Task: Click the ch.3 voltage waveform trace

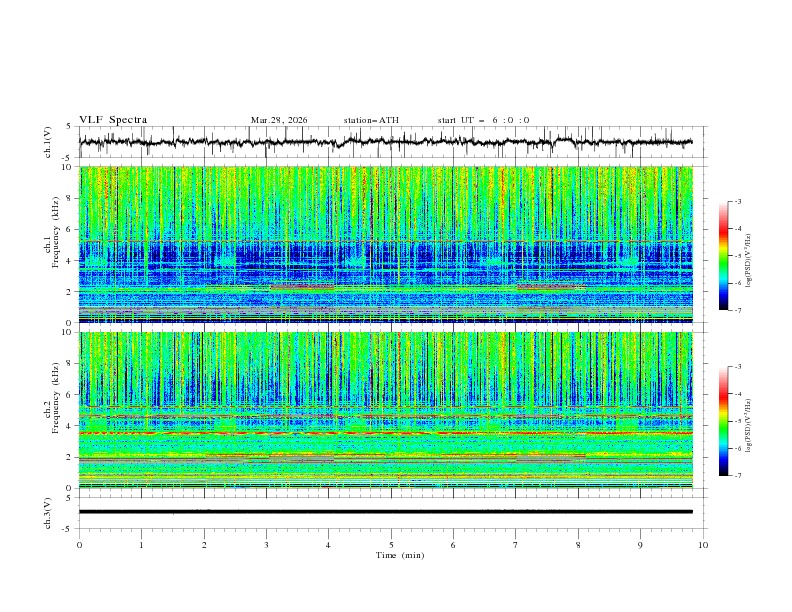Action: 385,512
